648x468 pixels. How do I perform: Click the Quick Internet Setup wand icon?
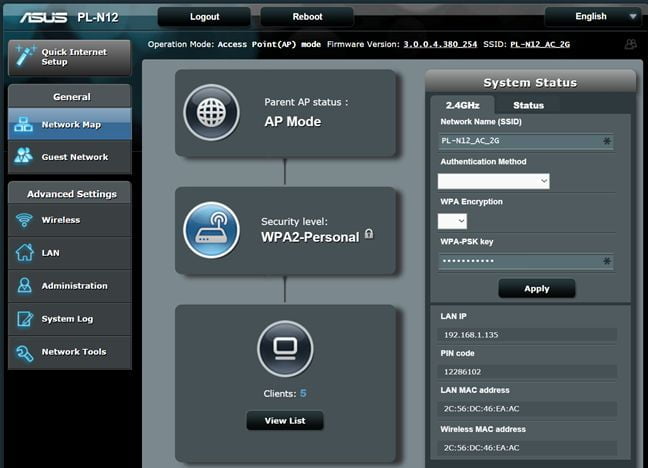point(25,55)
